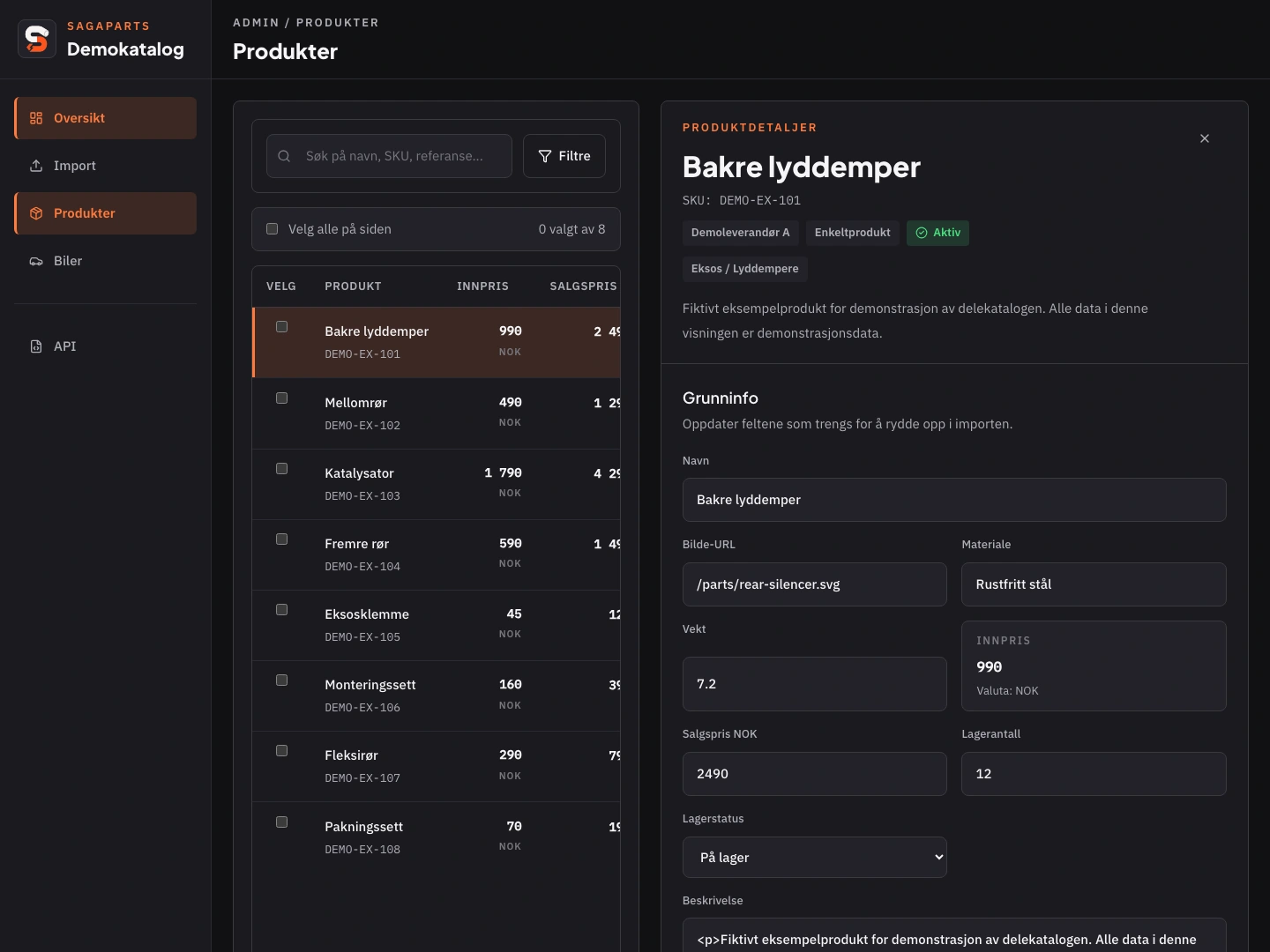This screenshot has width=1270, height=952.
Task: Click the search magnifier icon
Action: tap(284, 156)
